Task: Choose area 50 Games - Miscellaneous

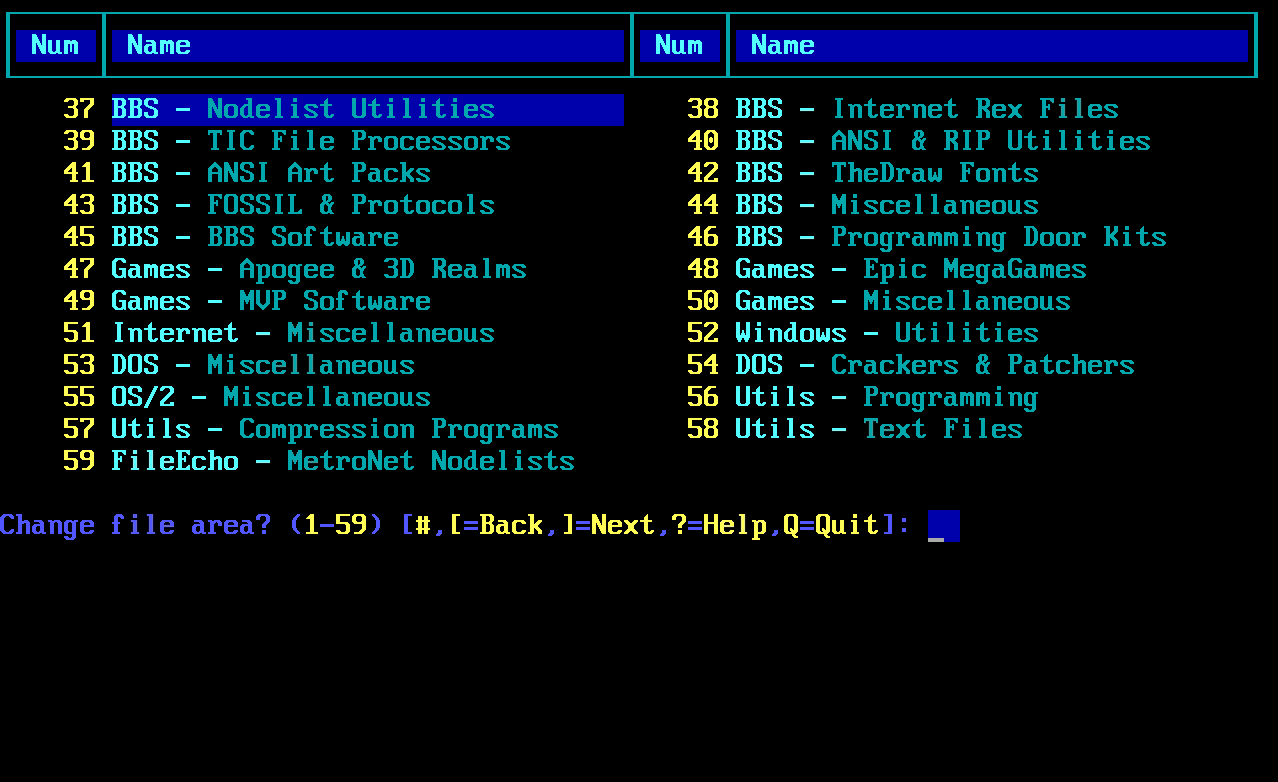Action: 879,301
